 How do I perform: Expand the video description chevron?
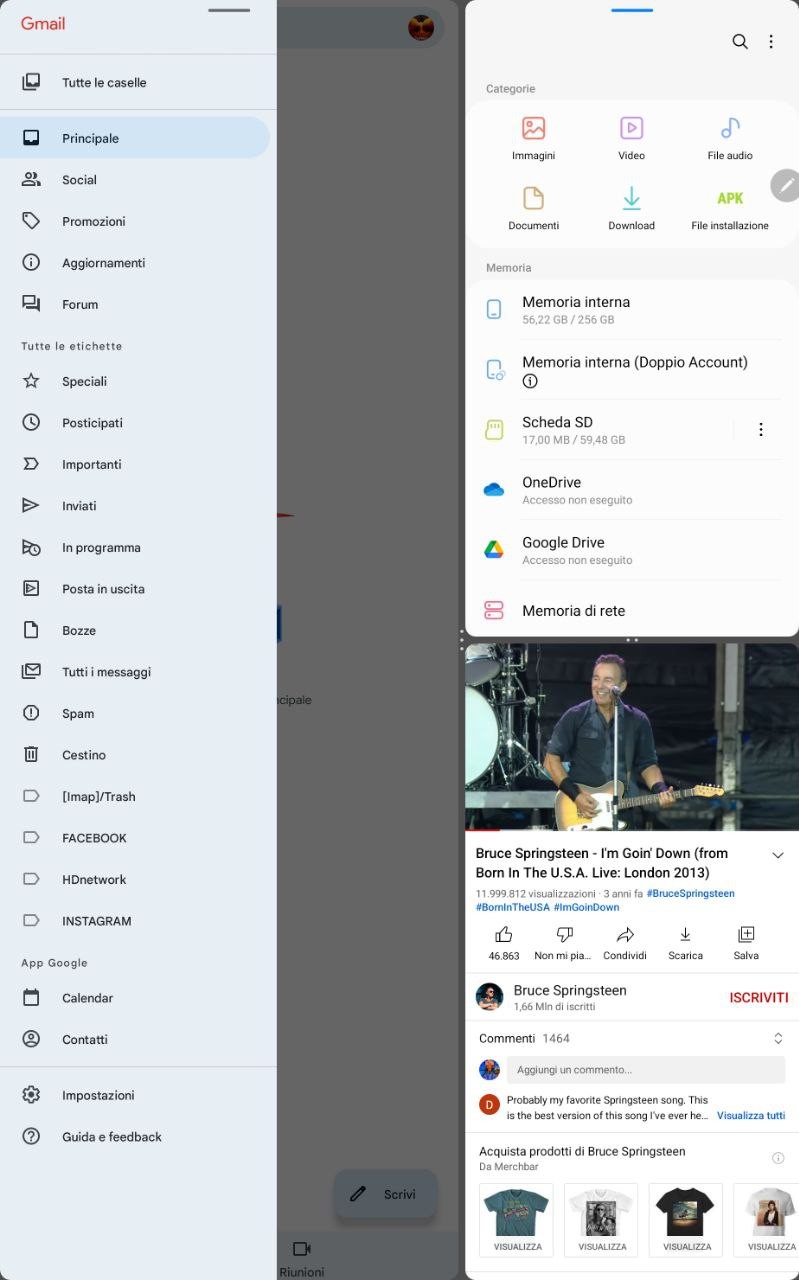coord(778,855)
